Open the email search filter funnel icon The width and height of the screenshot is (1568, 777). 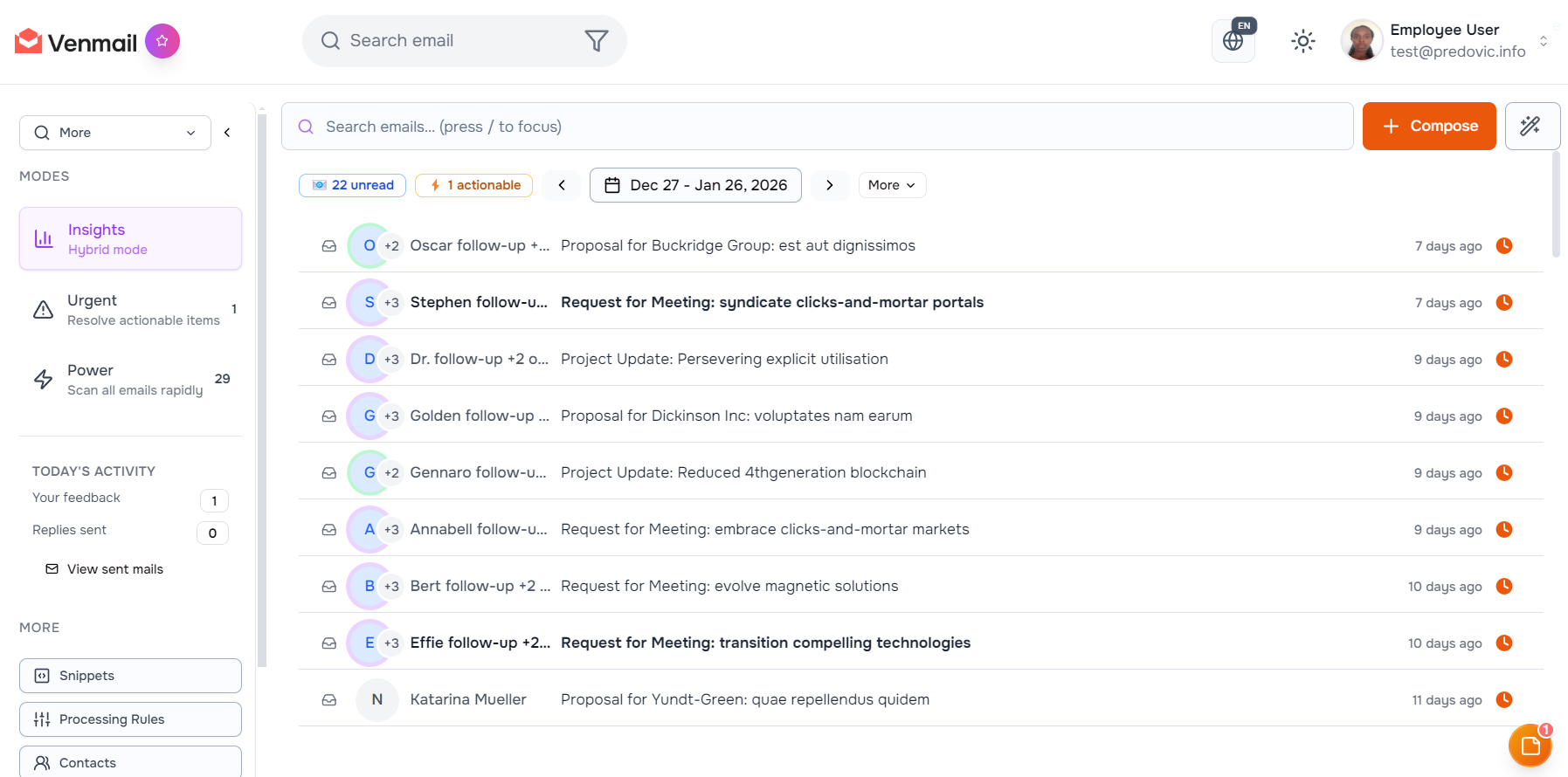596,41
